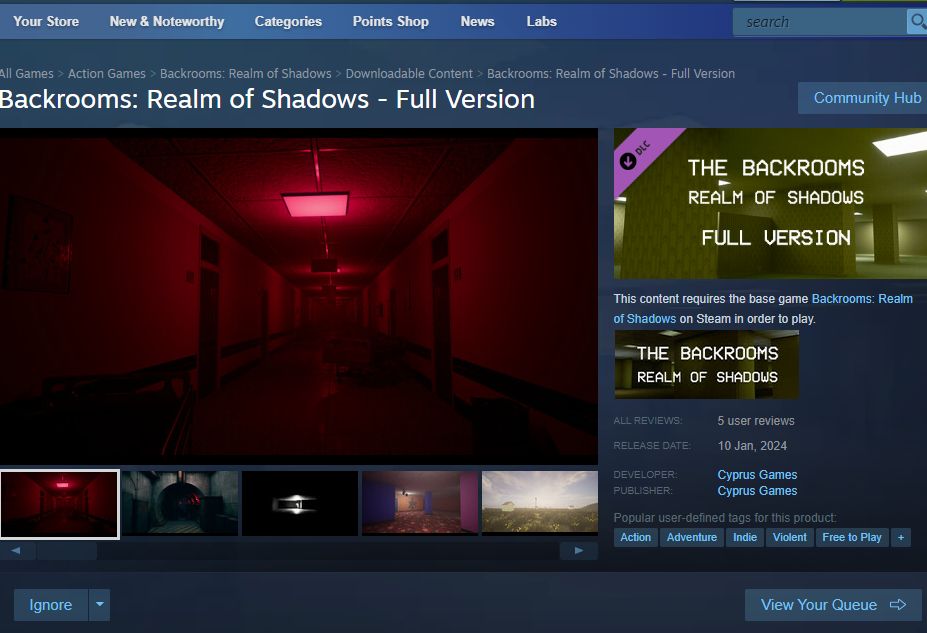Select the outdoor field thumbnail
Screen dimensions: 927x633
click(540, 504)
